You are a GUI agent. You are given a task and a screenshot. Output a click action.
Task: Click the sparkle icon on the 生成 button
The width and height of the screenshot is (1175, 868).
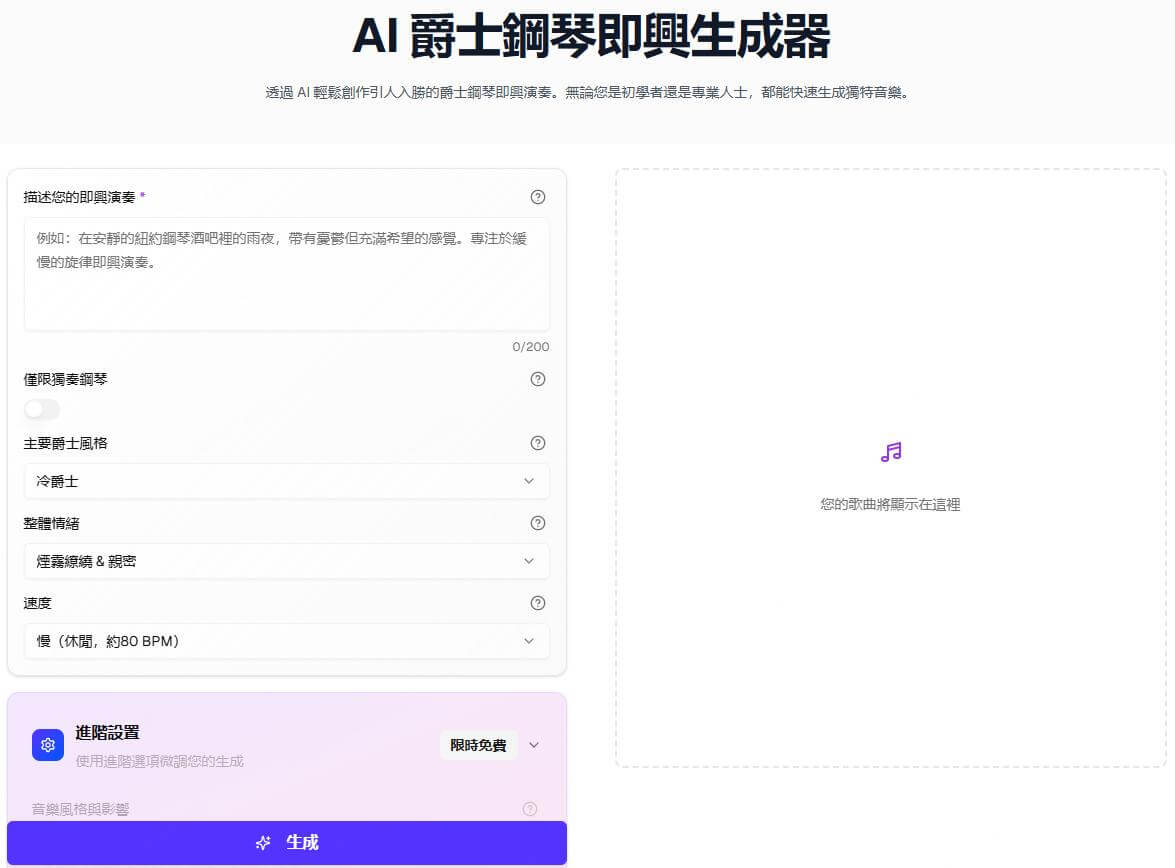click(x=263, y=843)
